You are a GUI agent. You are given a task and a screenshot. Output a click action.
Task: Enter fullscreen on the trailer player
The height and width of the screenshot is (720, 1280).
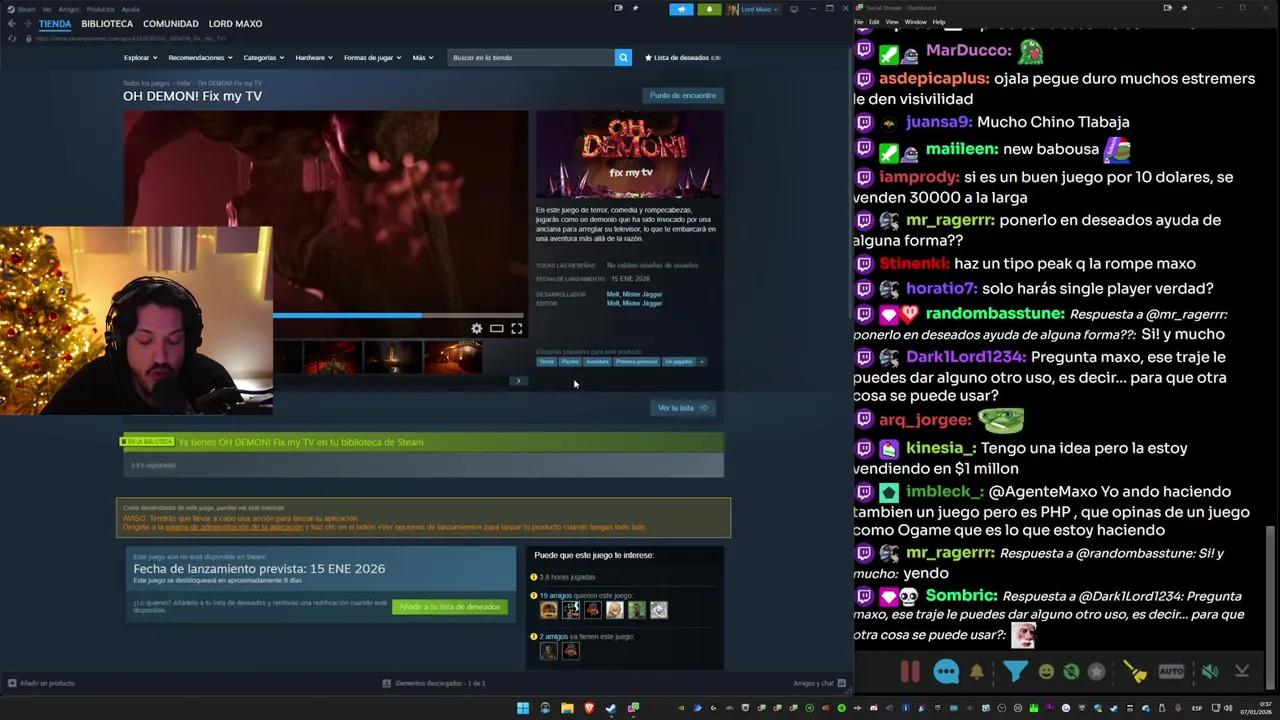(x=517, y=329)
